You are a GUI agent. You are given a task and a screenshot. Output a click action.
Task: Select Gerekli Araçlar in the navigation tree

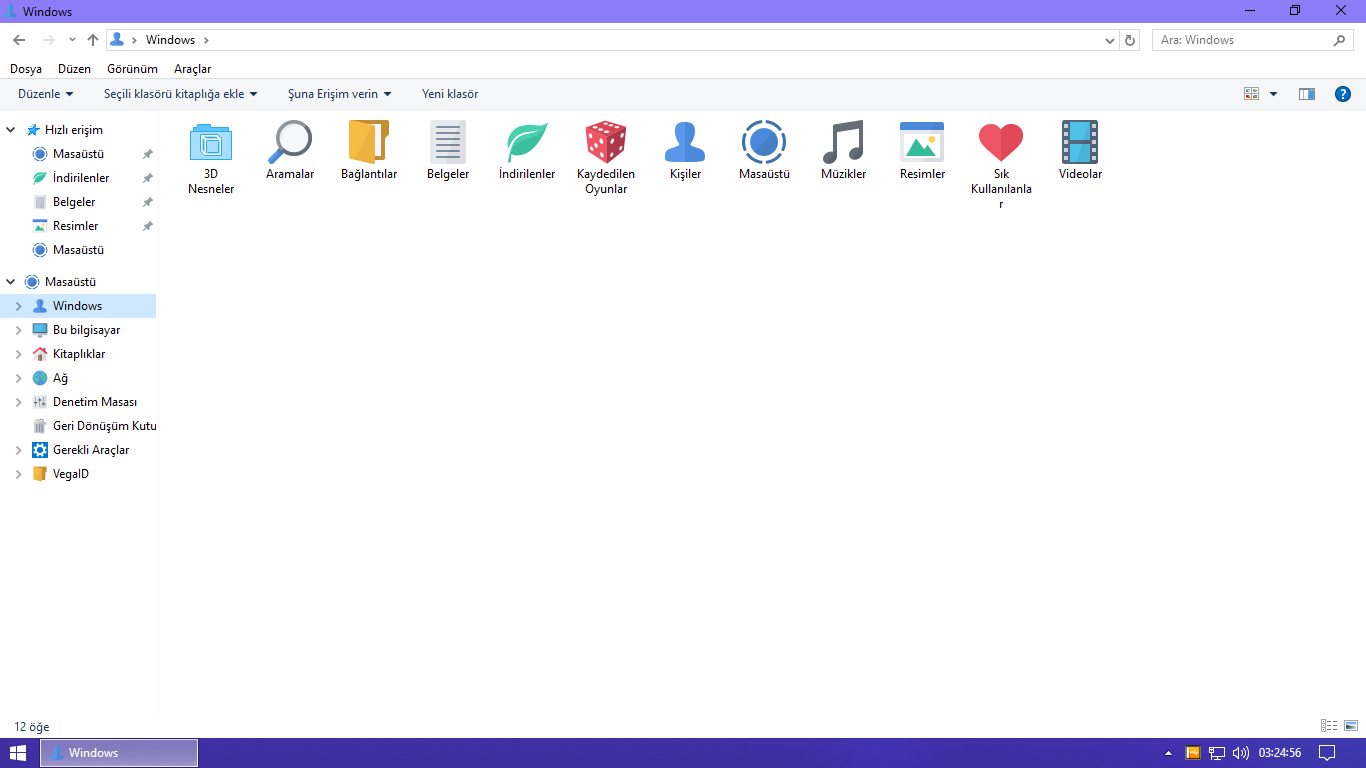[91, 450]
